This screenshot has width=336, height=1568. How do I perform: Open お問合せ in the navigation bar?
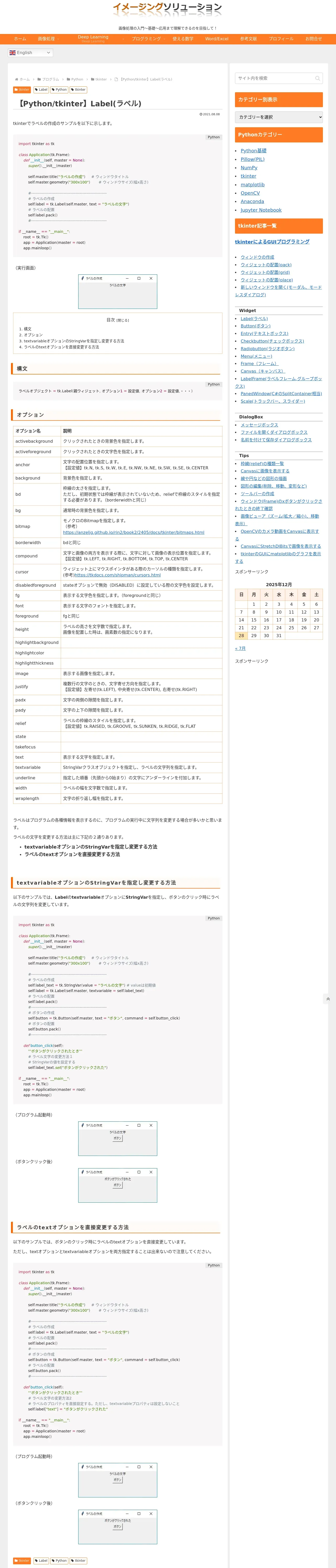pos(313,39)
